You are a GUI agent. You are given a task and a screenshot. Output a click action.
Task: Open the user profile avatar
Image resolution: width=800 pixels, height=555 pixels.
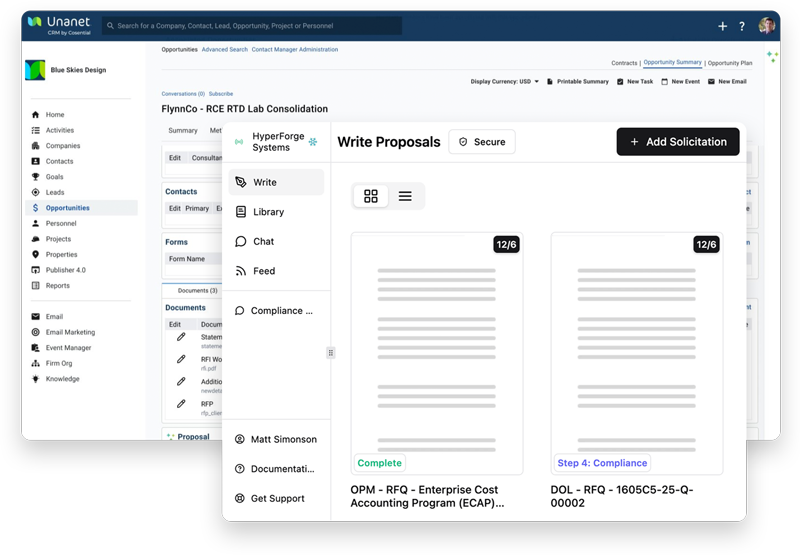766,26
